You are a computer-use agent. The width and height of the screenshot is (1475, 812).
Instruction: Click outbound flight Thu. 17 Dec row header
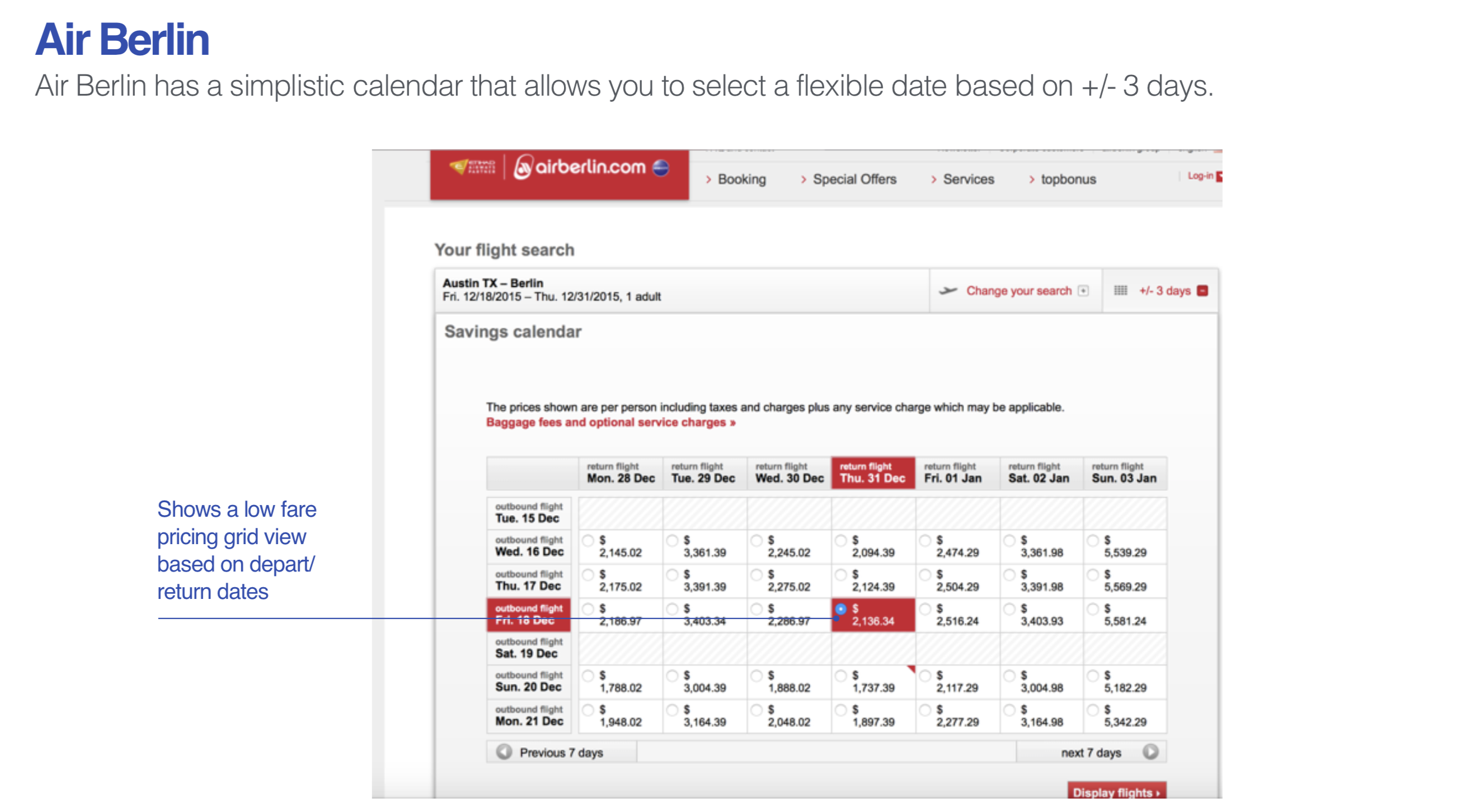529,581
